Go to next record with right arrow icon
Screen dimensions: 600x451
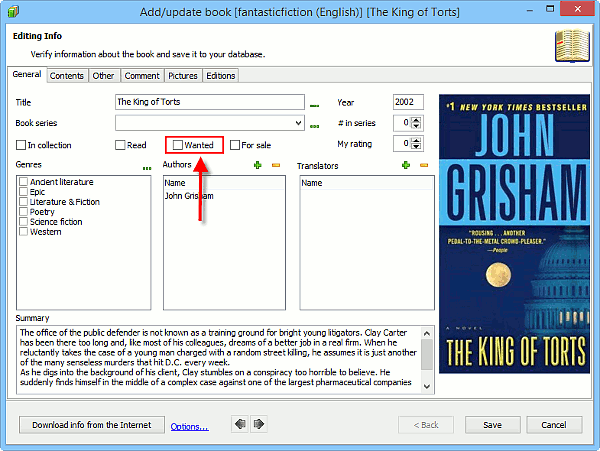click(259, 424)
